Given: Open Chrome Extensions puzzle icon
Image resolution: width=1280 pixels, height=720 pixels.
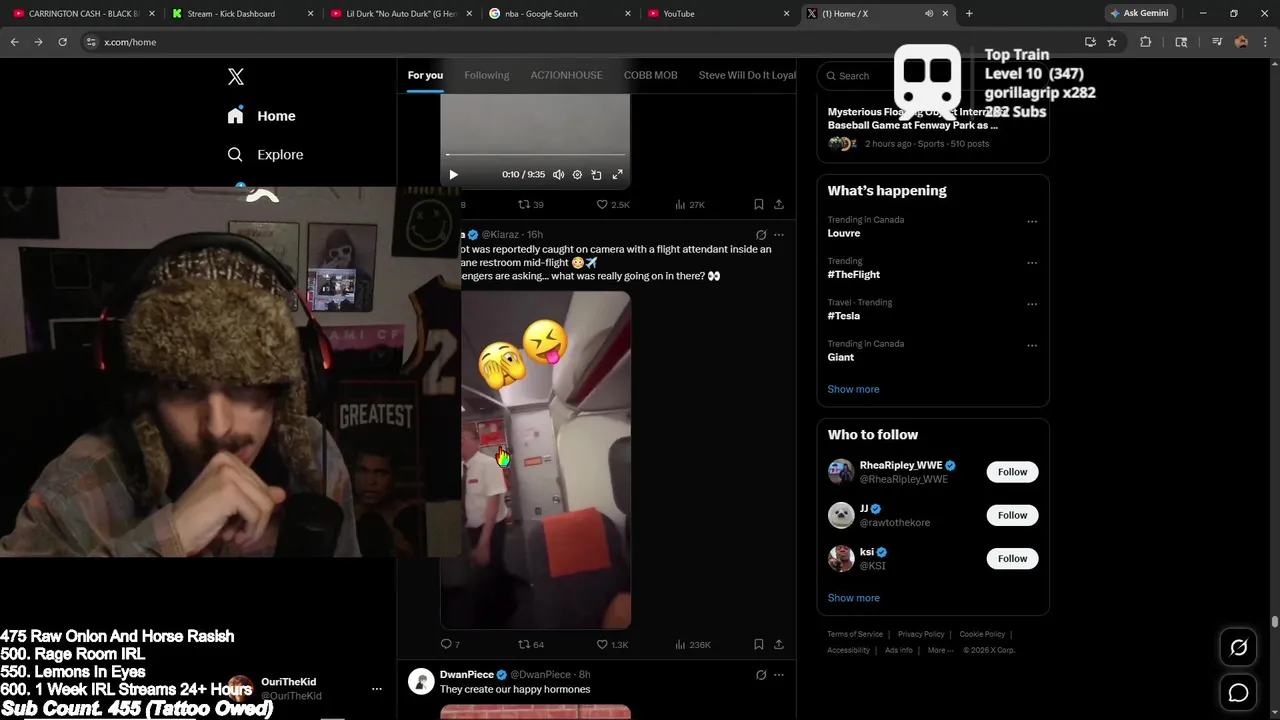Looking at the screenshot, I should click(x=1146, y=42).
